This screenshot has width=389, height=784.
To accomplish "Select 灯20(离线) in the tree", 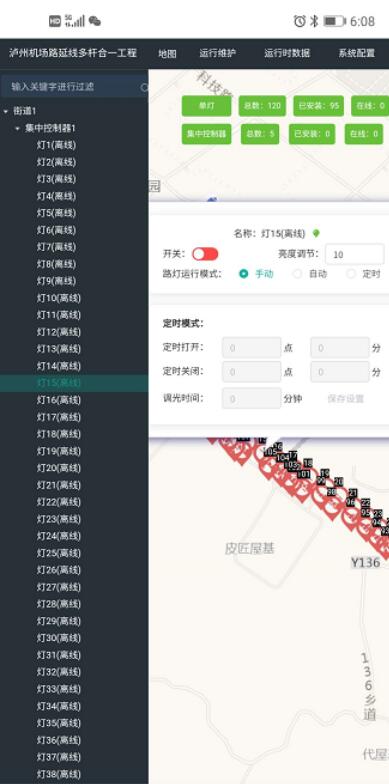I will pyautogui.click(x=58, y=468).
